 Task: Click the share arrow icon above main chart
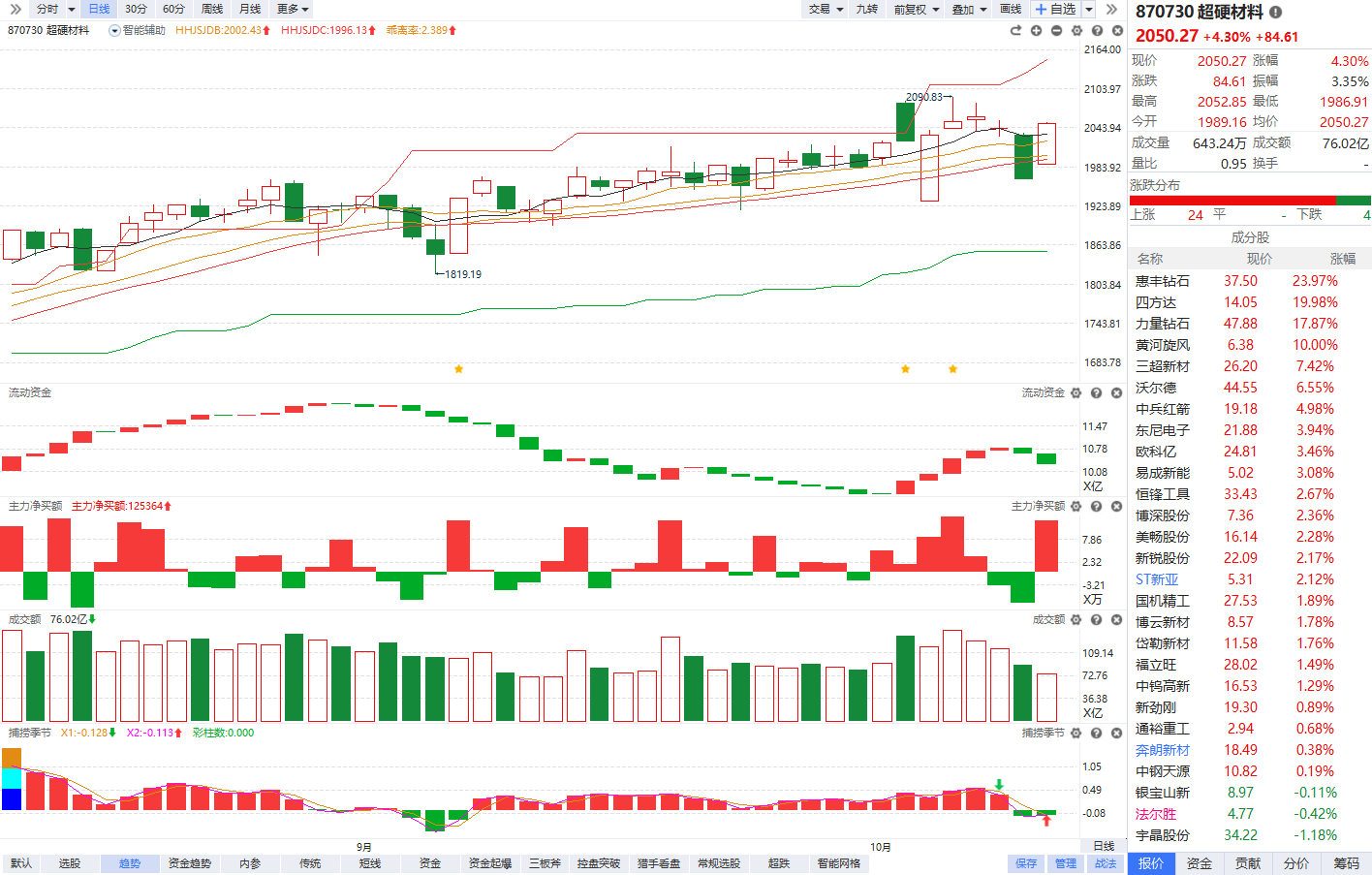[x=1015, y=31]
